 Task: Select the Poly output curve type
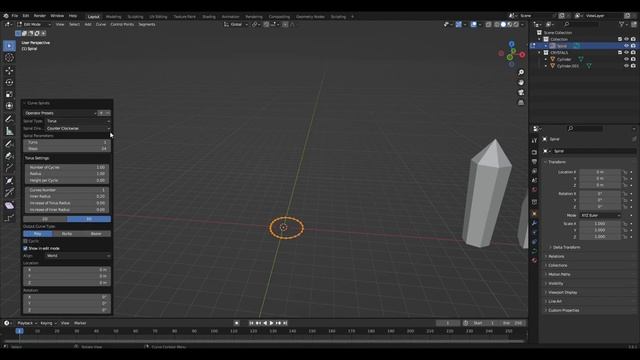[38, 234]
